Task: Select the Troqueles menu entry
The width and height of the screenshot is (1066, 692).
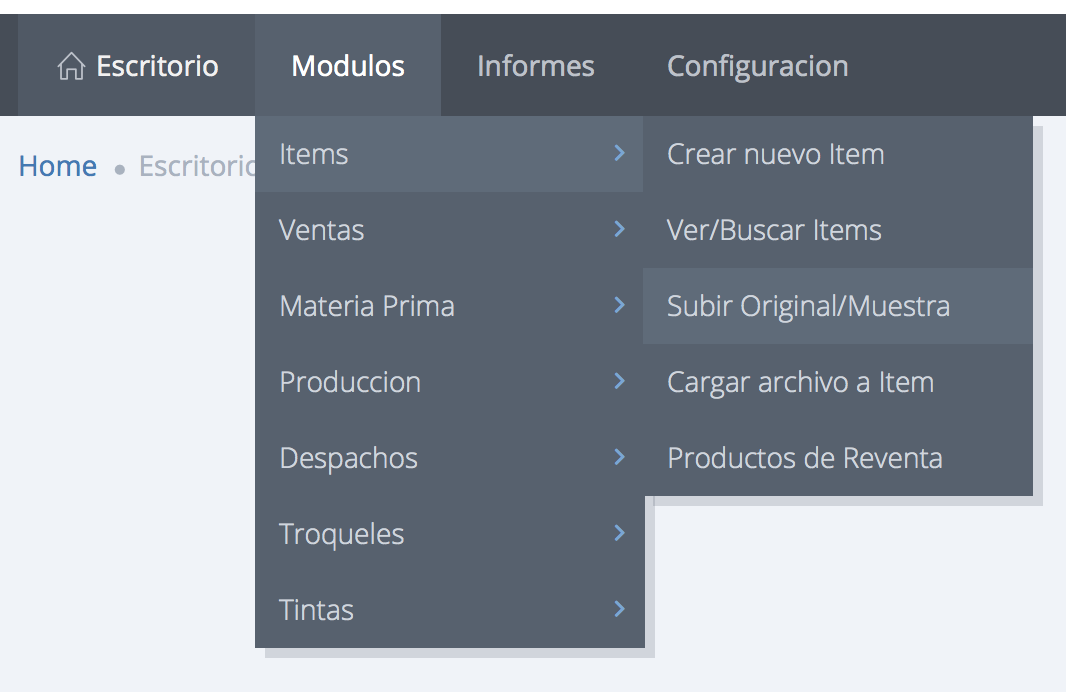Action: click(342, 534)
